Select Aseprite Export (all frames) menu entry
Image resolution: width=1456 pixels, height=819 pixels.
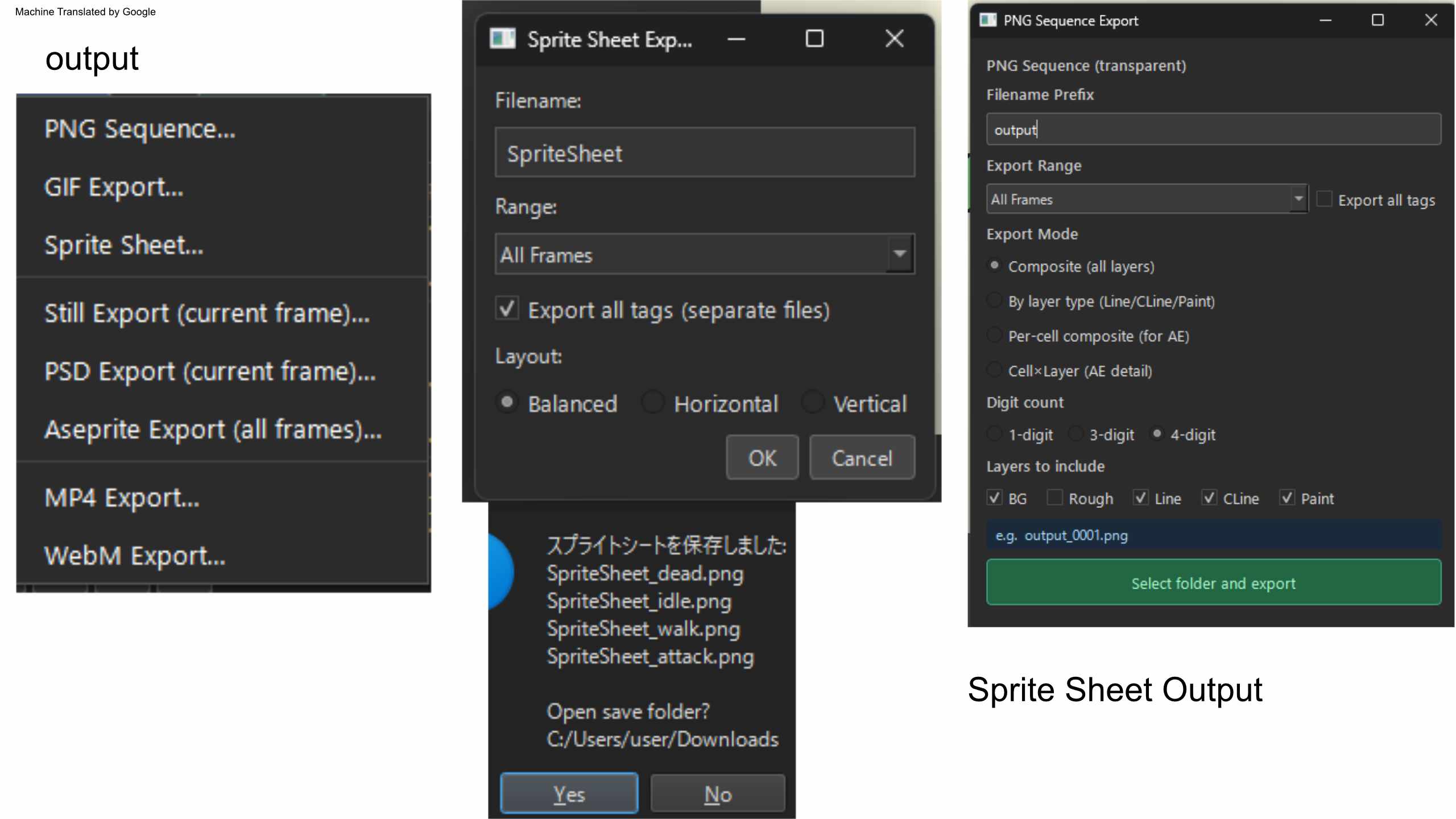point(213,429)
